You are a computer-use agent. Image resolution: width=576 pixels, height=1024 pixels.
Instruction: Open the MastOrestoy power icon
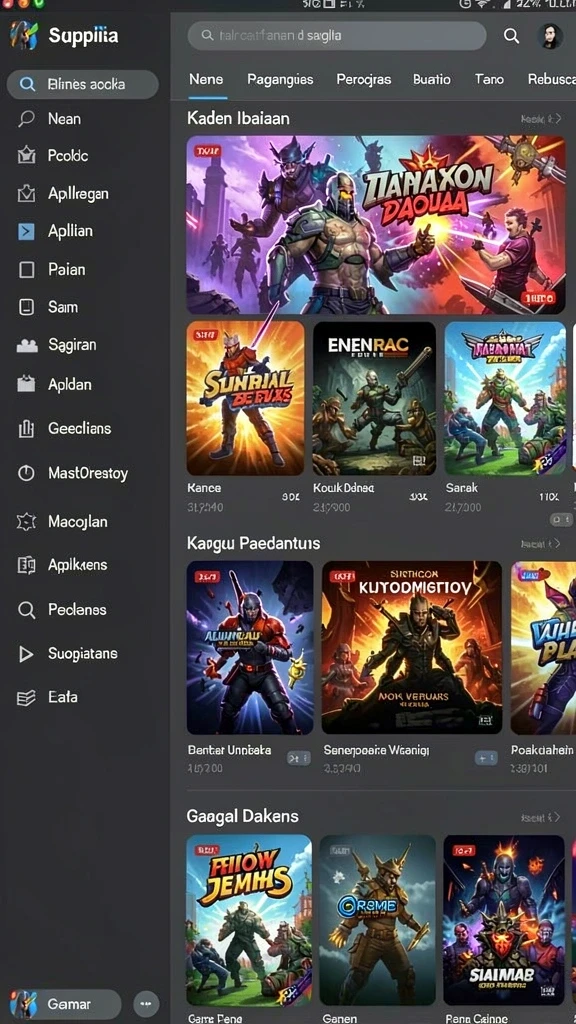[26, 473]
